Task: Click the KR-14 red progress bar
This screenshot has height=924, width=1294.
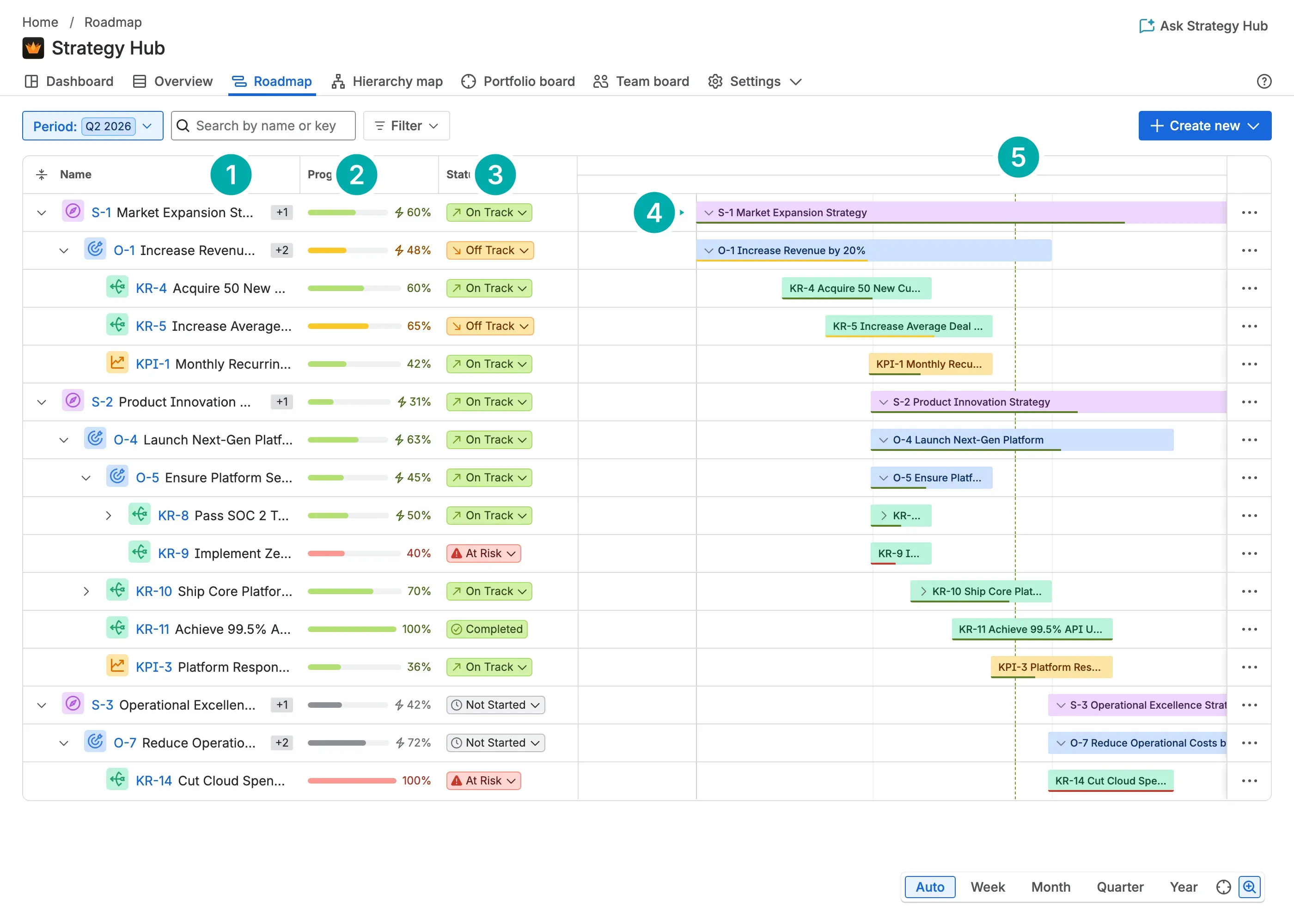Action: 352,781
